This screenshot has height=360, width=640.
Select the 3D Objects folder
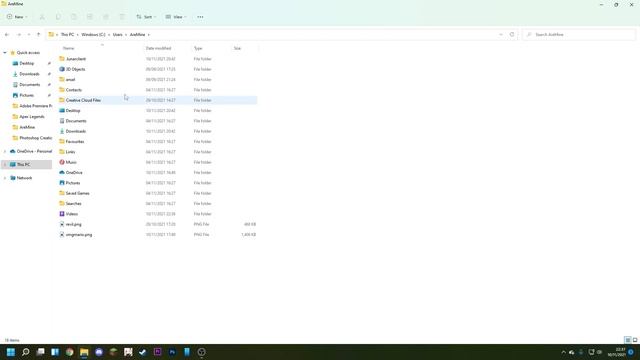pos(76,69)
